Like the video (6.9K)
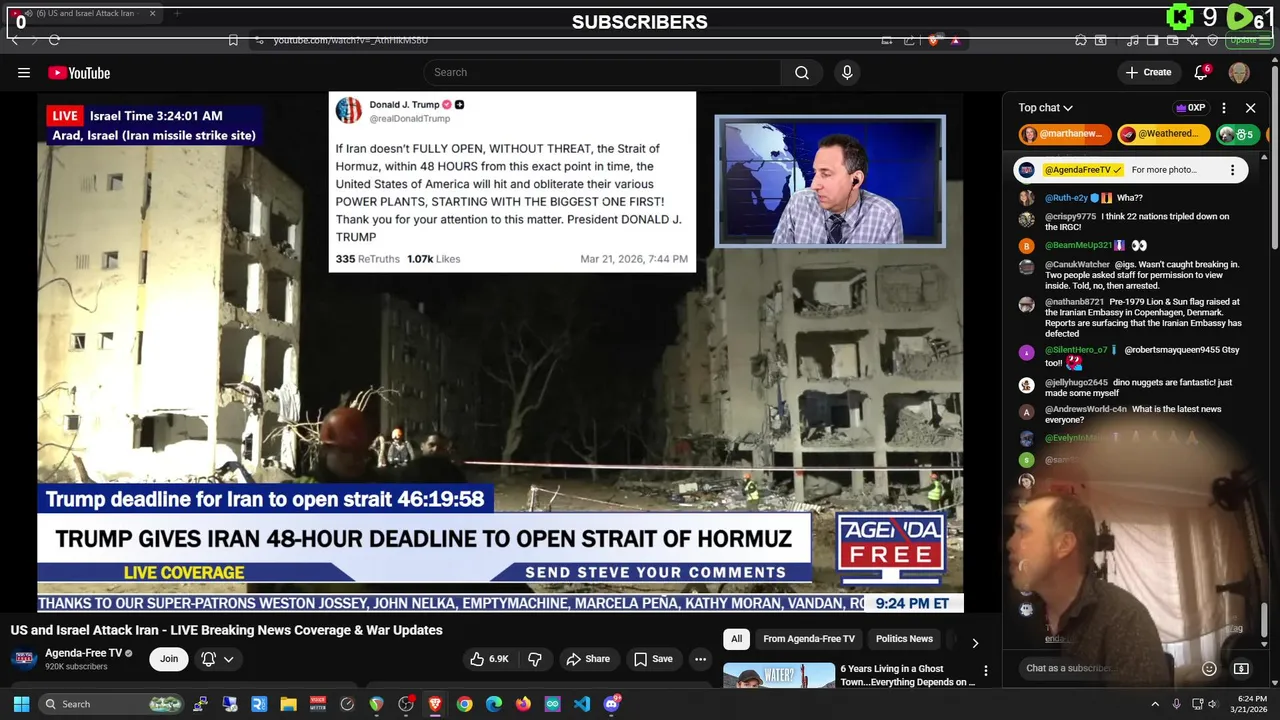 pyautogui.click(x=490, y=659)
